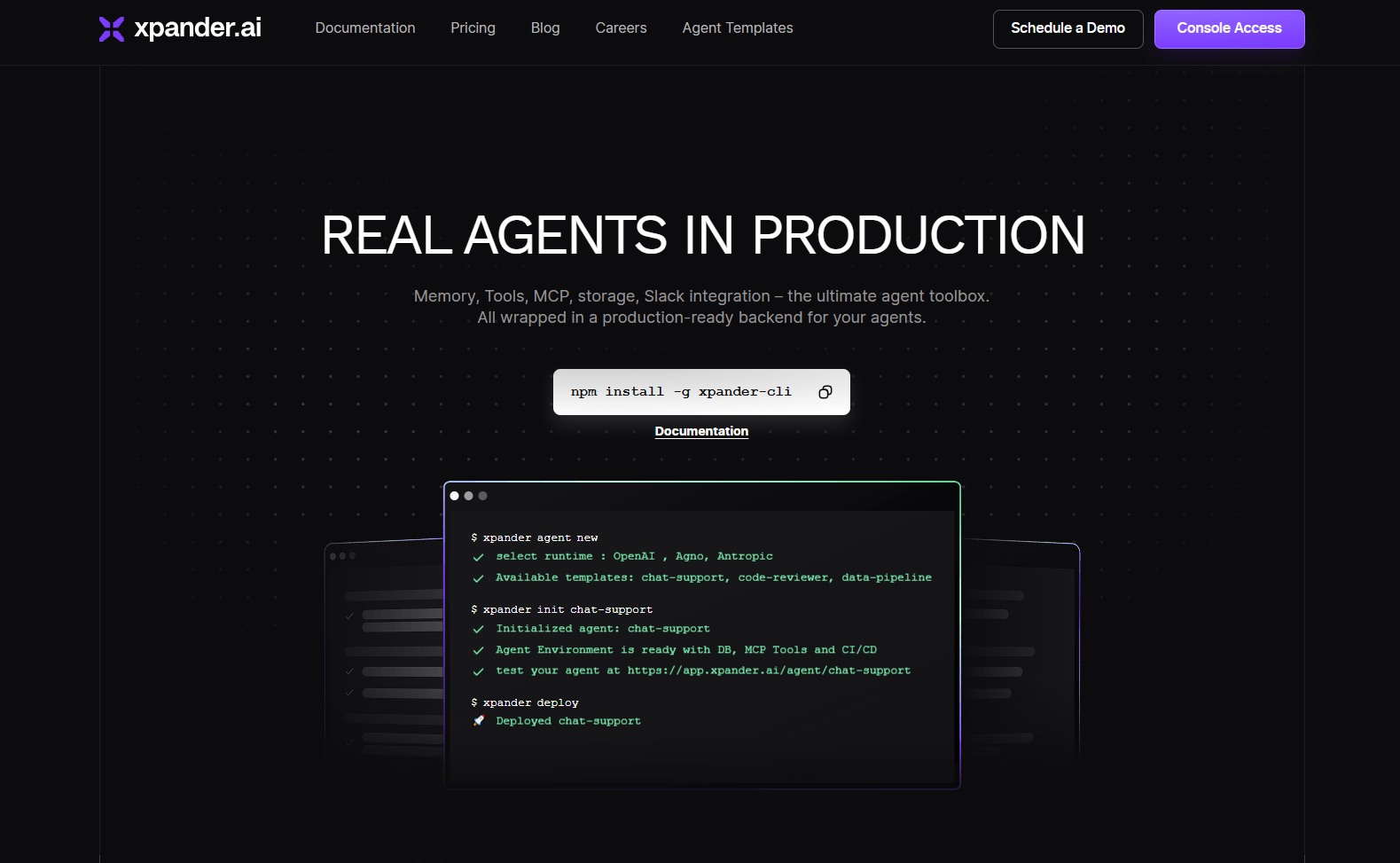The height and width of the screenshot is (863, 1400).
Task: Copy the npm install command
Action: pos(825,392)
